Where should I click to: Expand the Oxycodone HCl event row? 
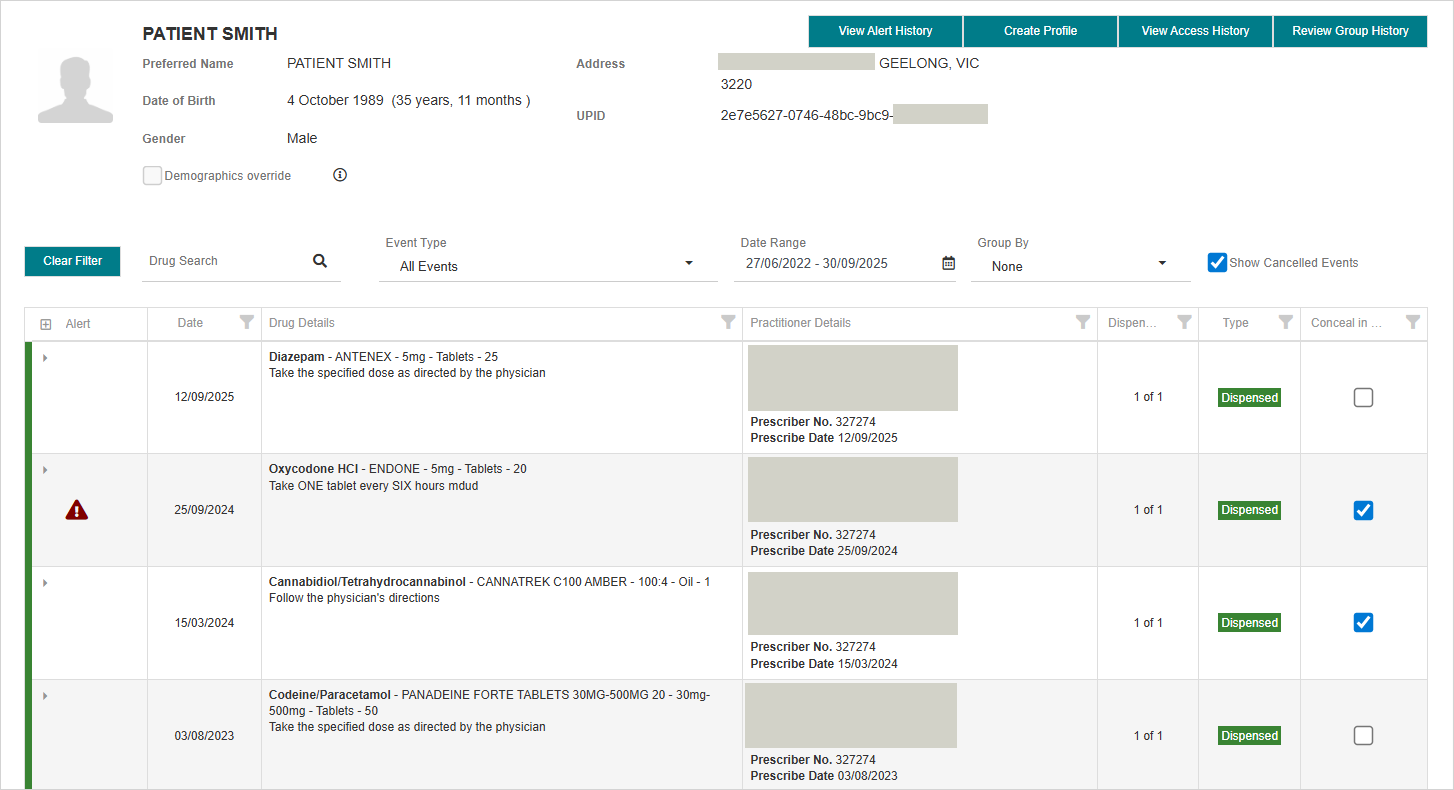coord(44,469)
